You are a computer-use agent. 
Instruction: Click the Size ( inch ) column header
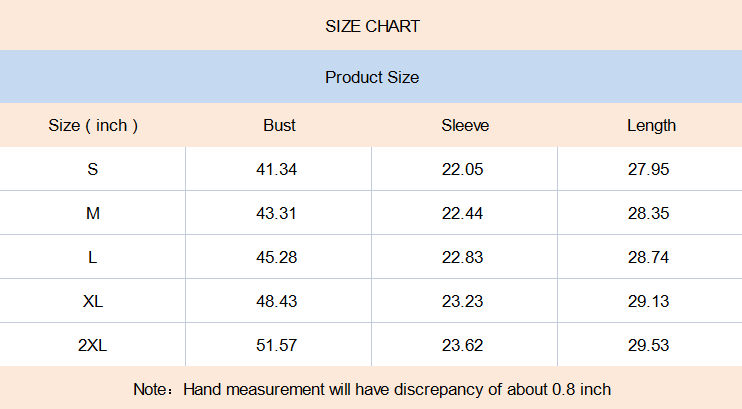pos(93,125)
